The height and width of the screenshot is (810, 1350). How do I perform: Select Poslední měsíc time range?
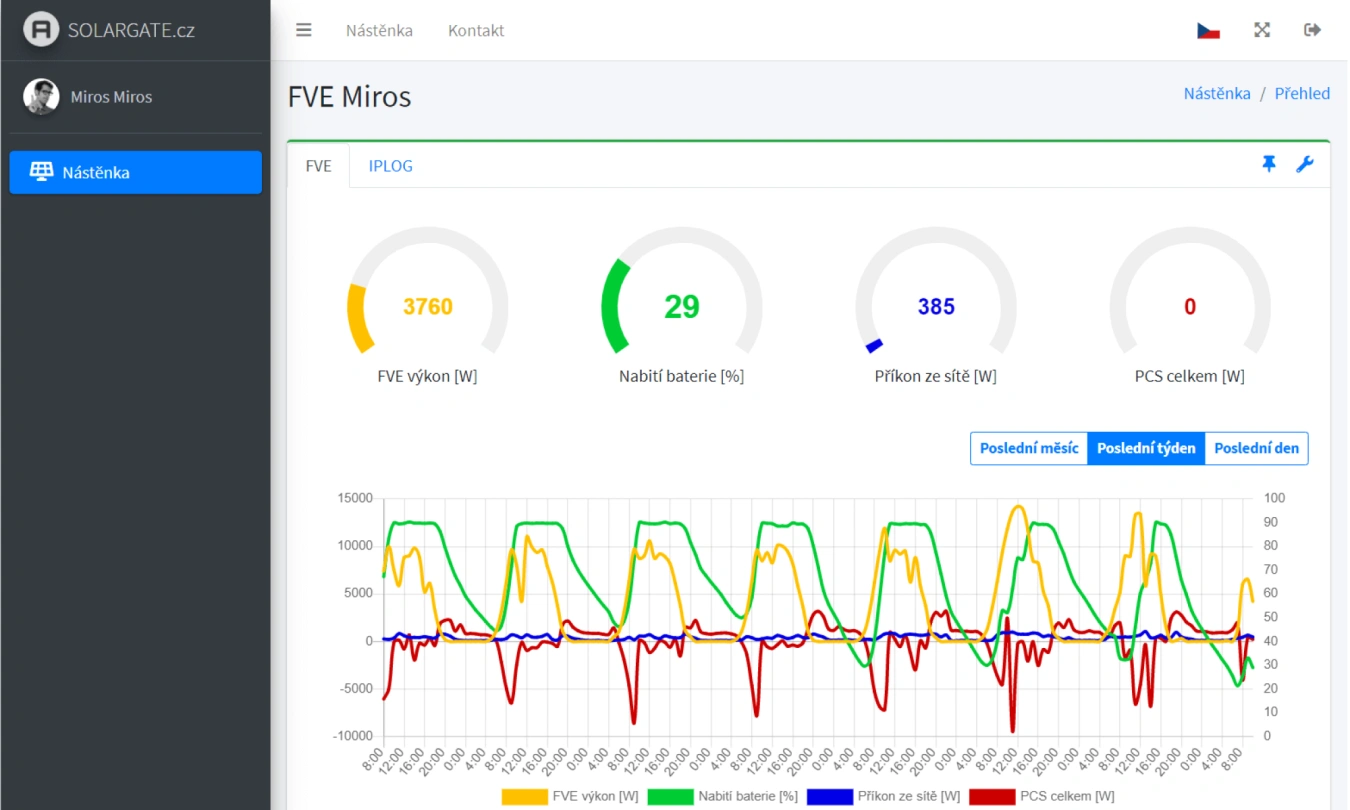[1029, 448]
